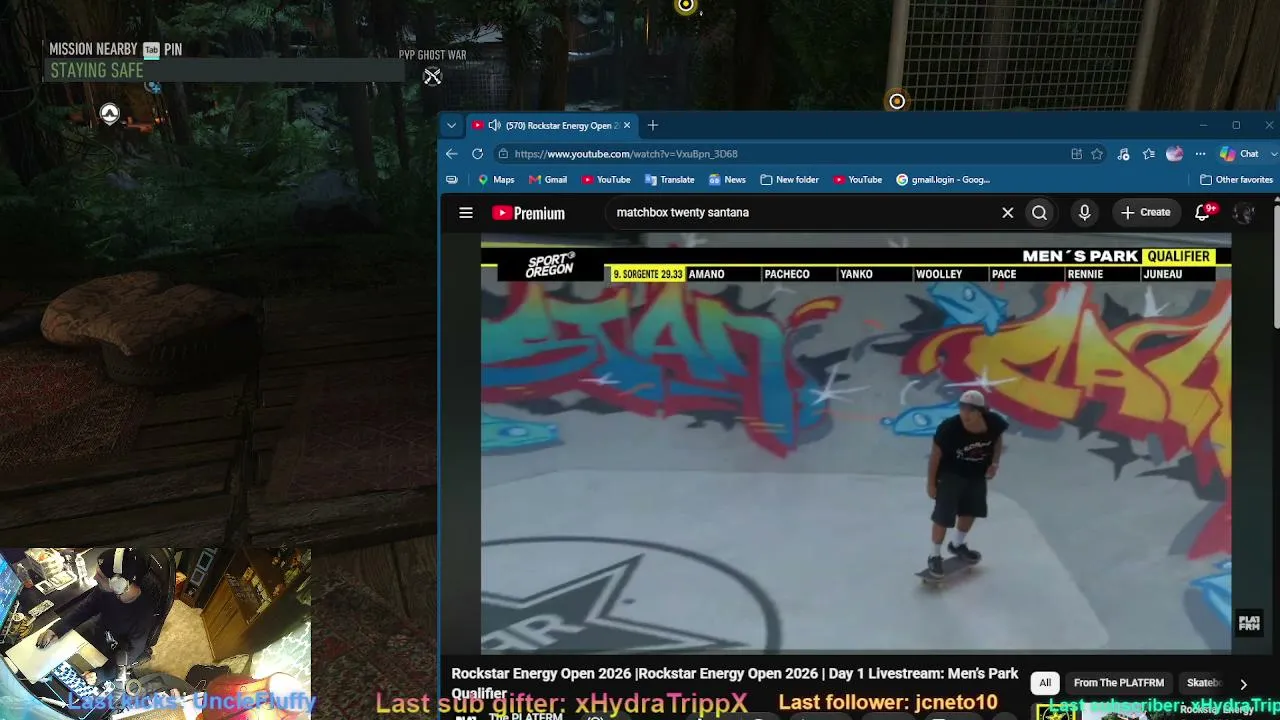Select the From The PLATFRM chip

1119,683
